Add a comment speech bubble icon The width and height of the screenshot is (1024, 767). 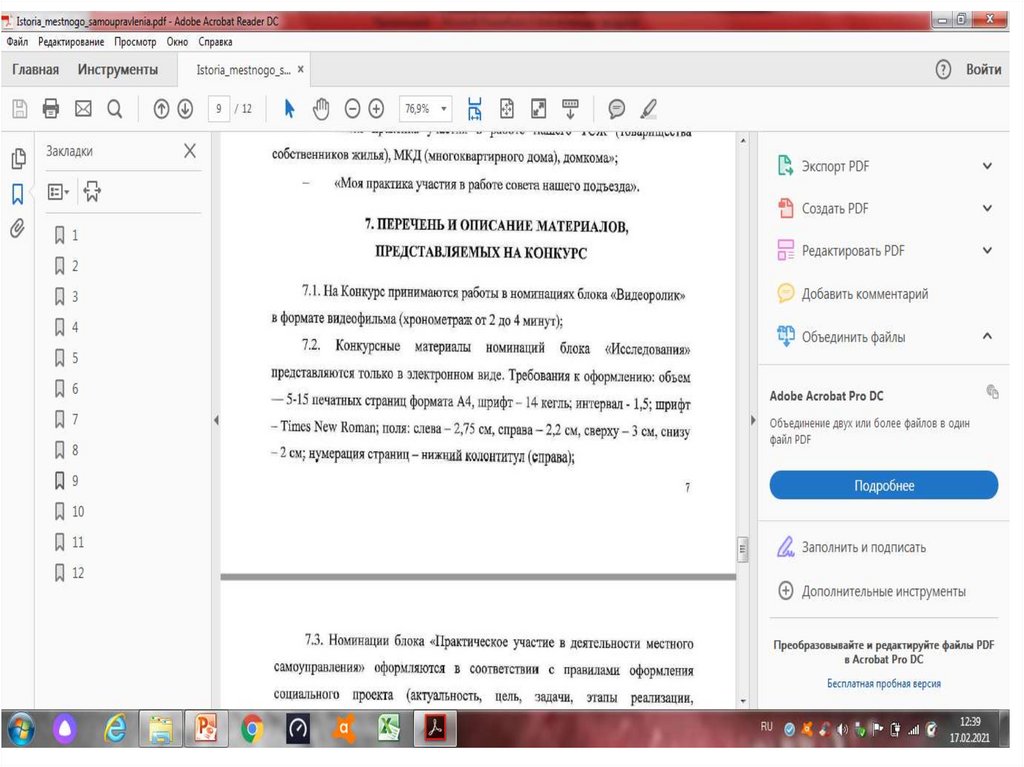[617, 109]
